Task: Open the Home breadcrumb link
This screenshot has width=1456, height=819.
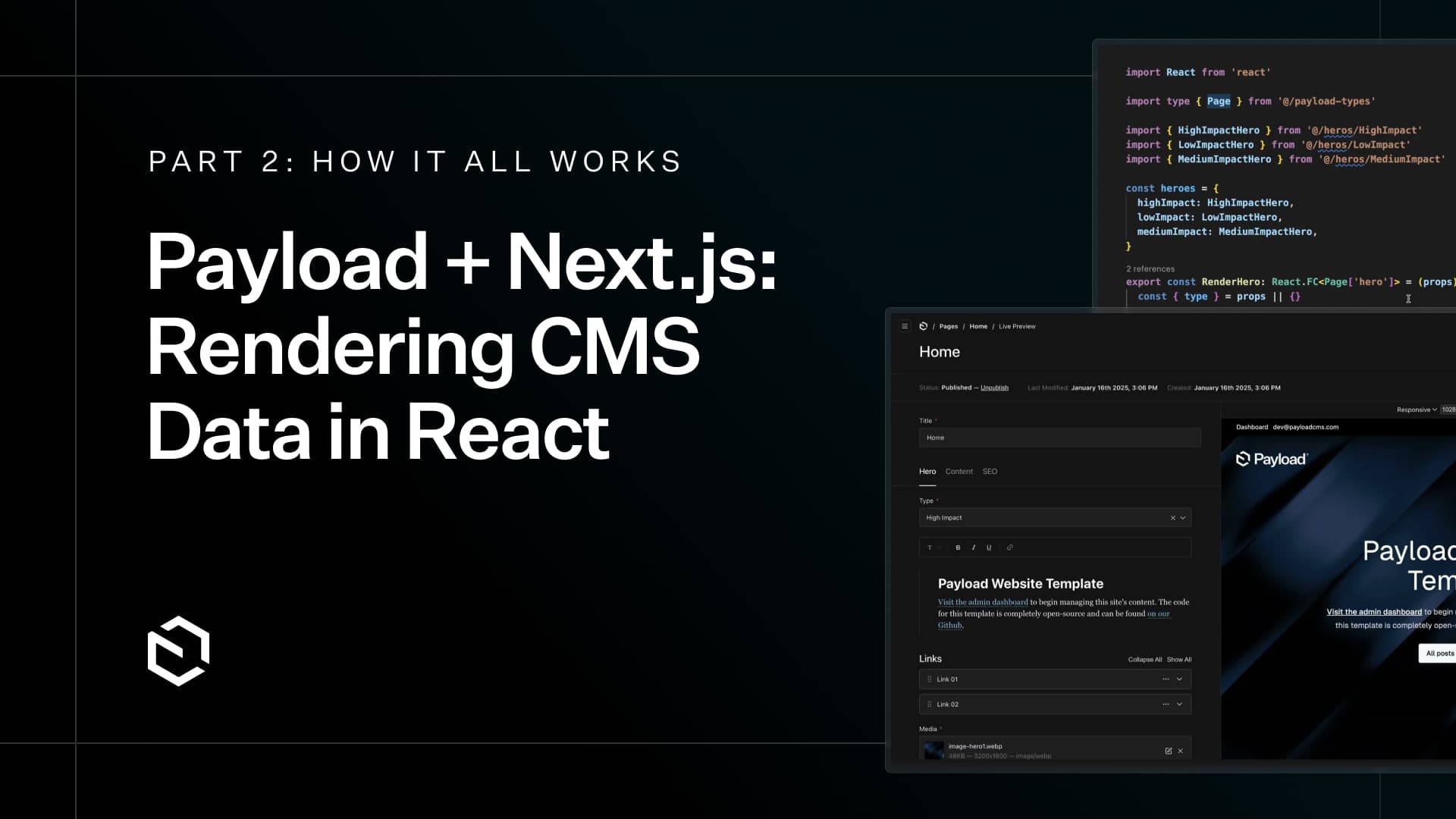Action: pos(978,326)
